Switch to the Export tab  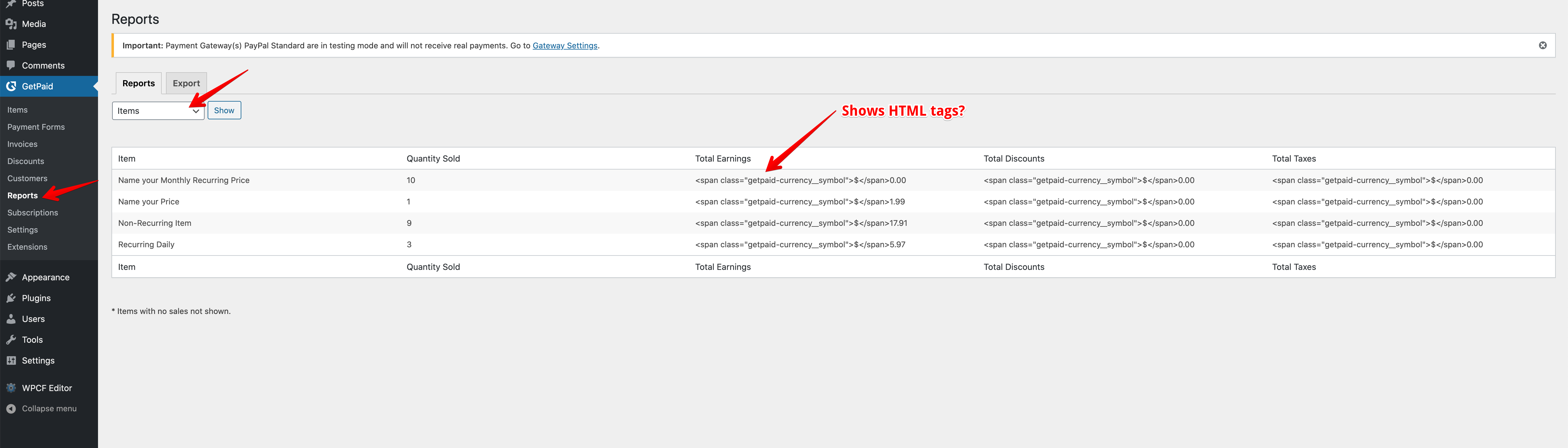(x=186, y=83)
